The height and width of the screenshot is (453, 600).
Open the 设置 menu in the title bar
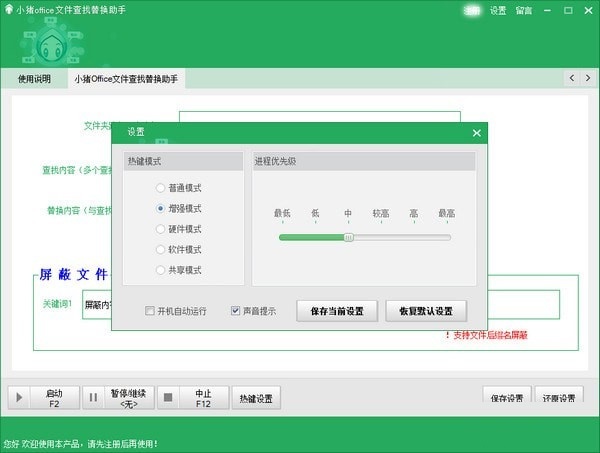pyautogui.click(x=498, y=11)
